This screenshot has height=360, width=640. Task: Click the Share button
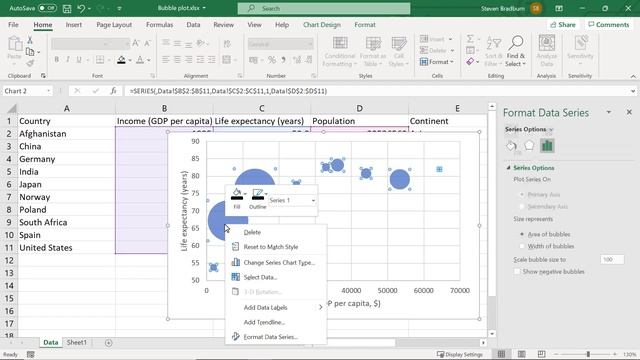tap(563, 25)
